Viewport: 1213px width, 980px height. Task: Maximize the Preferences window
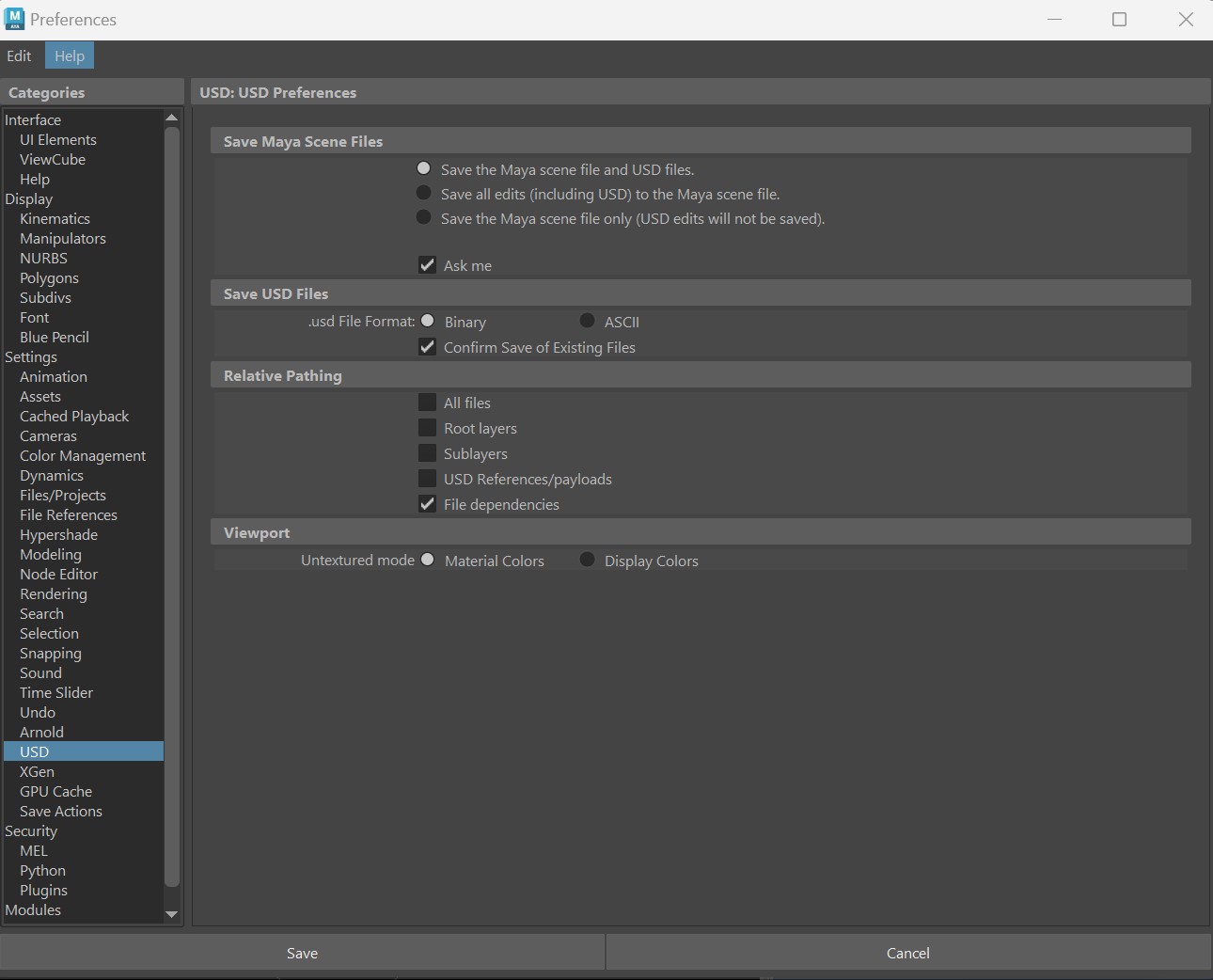[1119, 19]
